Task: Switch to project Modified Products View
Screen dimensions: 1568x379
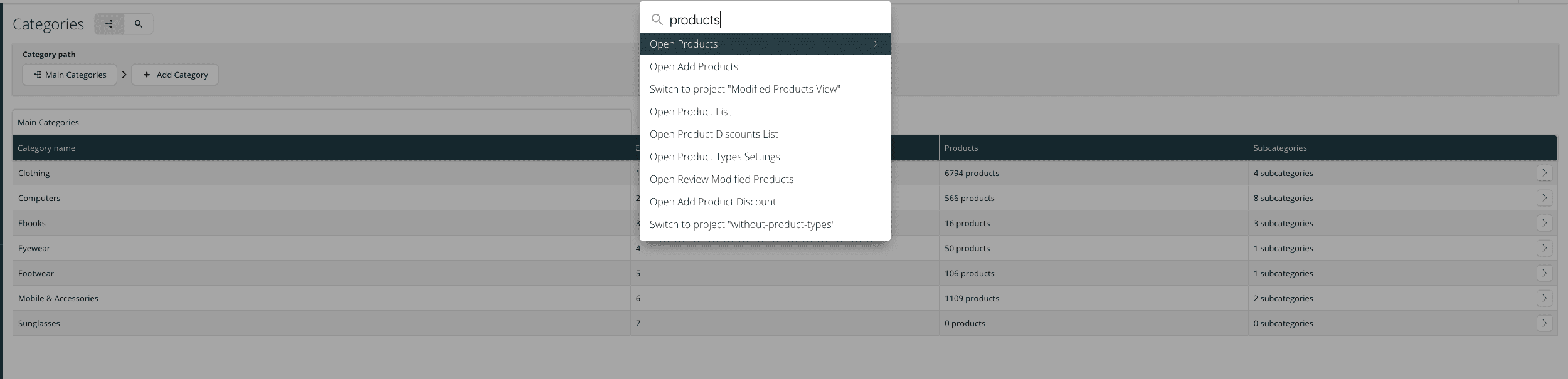Action: point(744,89)
